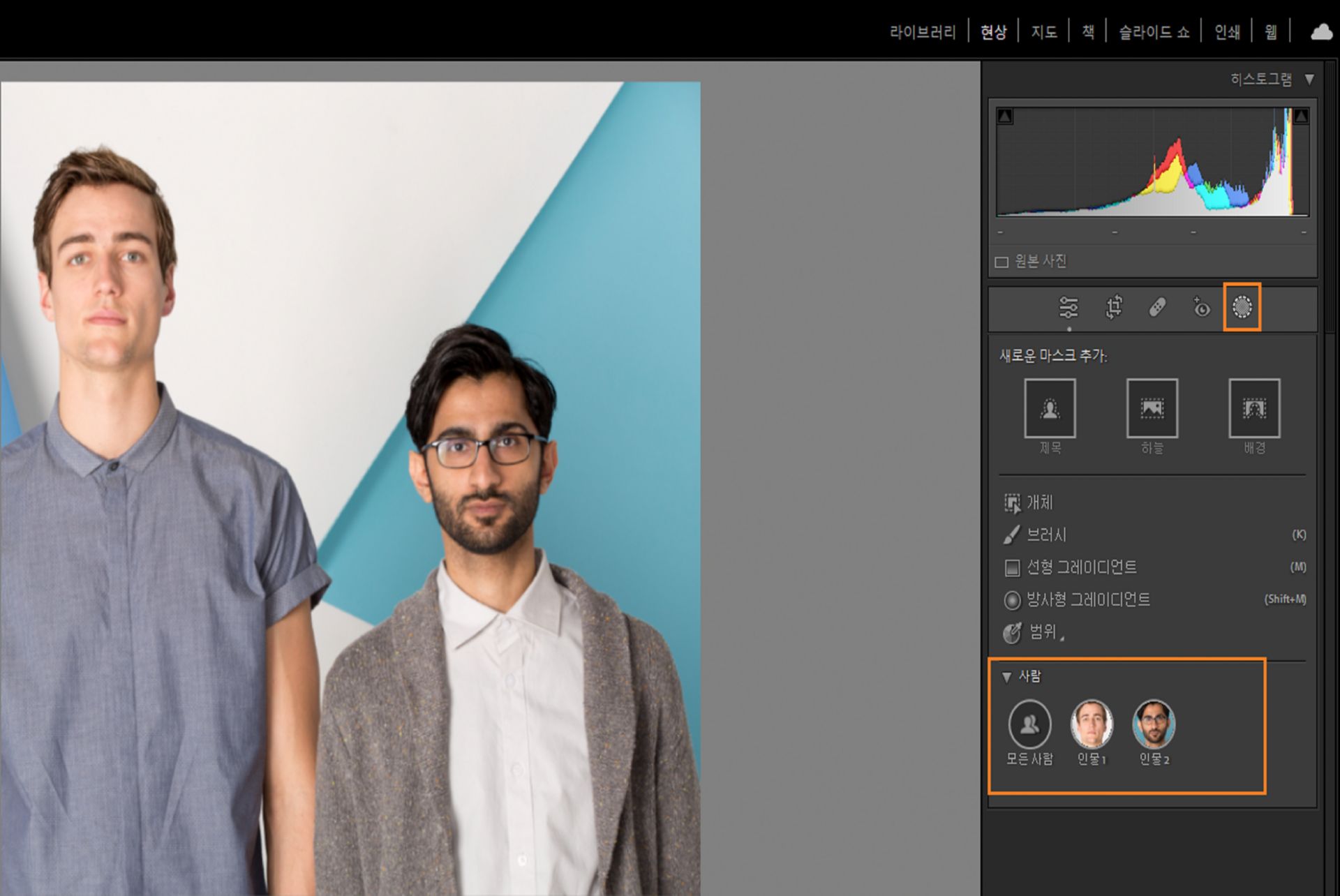
Task: Activate the Masking tool icon
Action: (x=1242, y=307)
